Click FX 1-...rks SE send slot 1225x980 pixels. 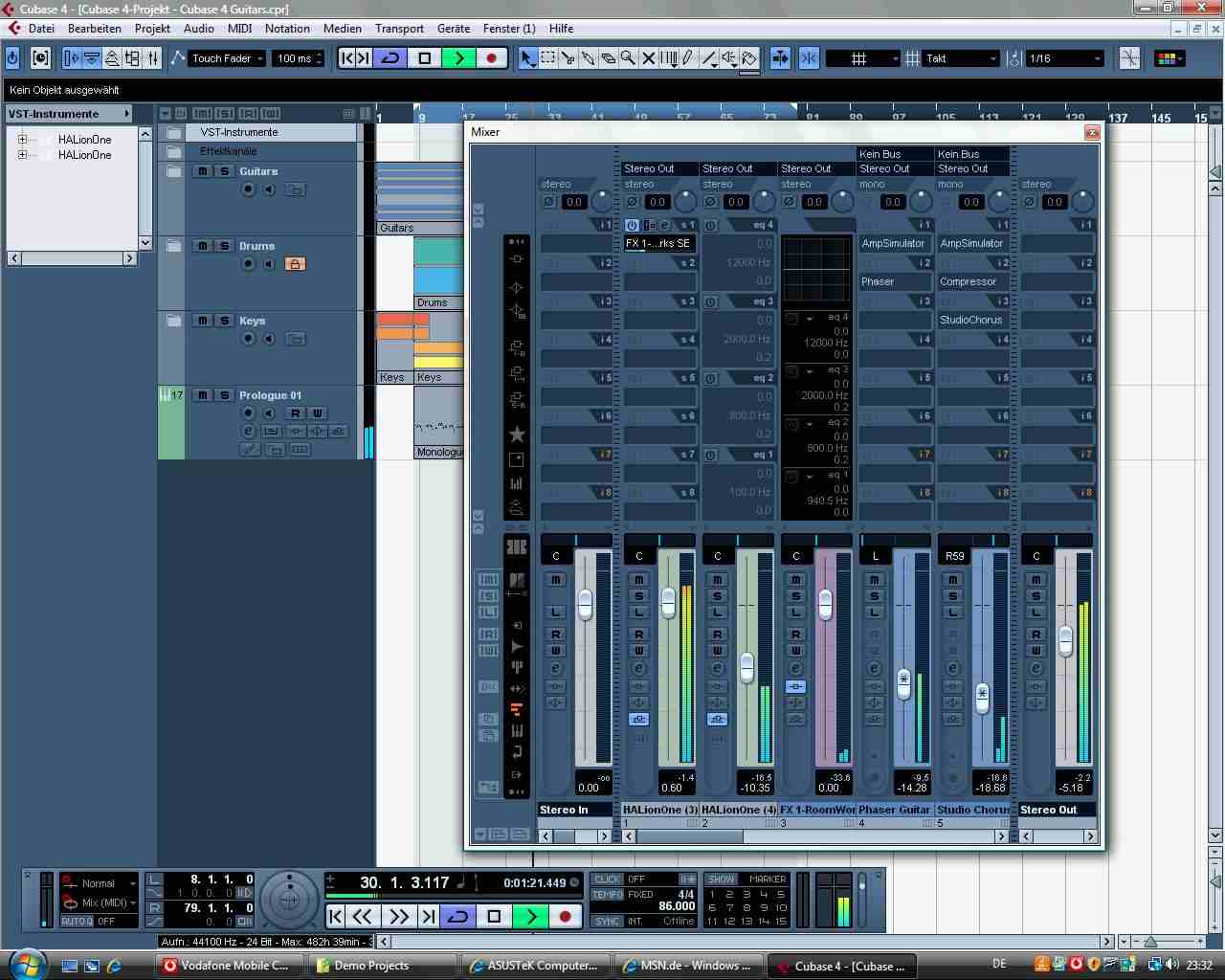[659, 243]
